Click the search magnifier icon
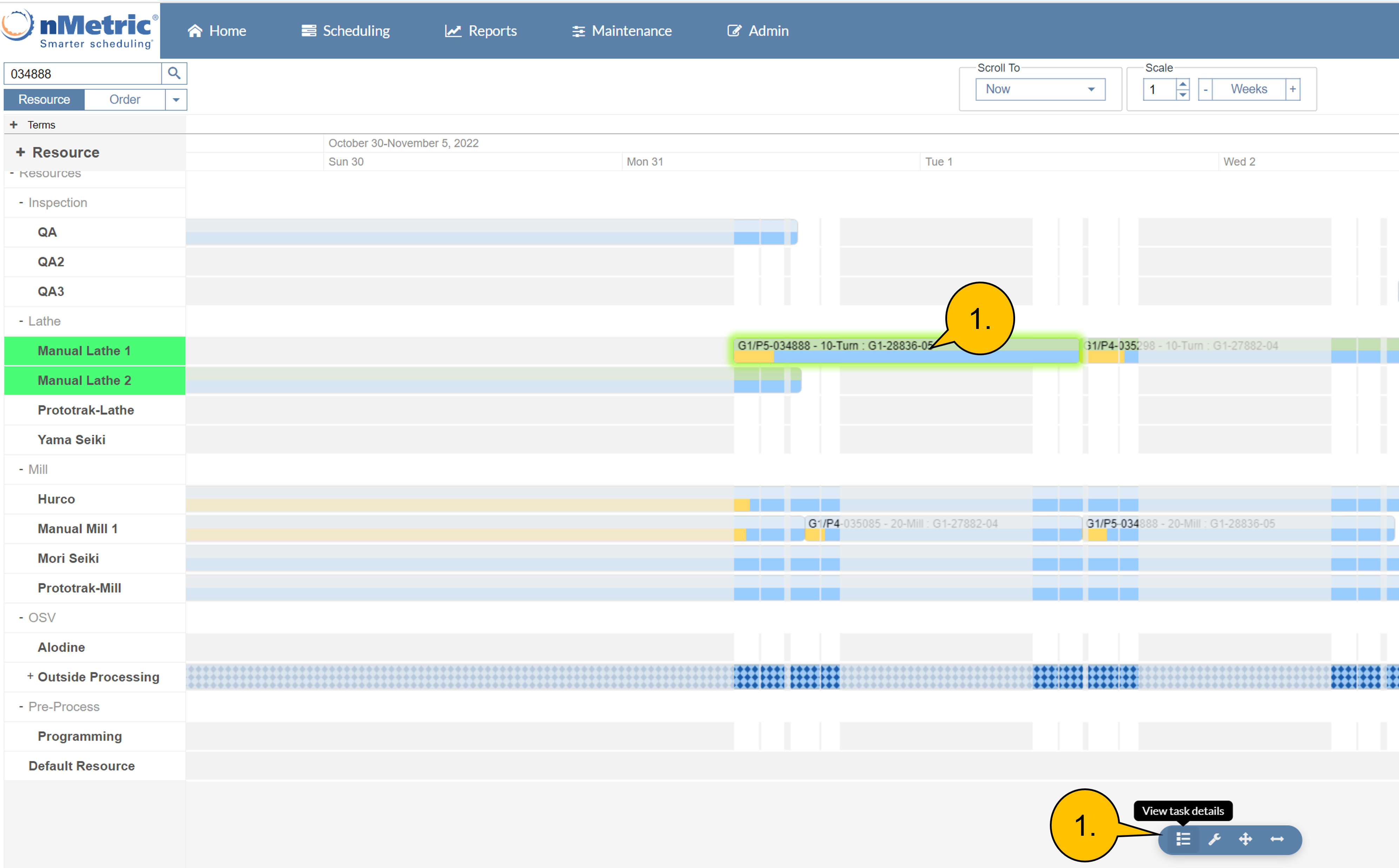Viewport: 1399px width, 868px height. [174, 74]
